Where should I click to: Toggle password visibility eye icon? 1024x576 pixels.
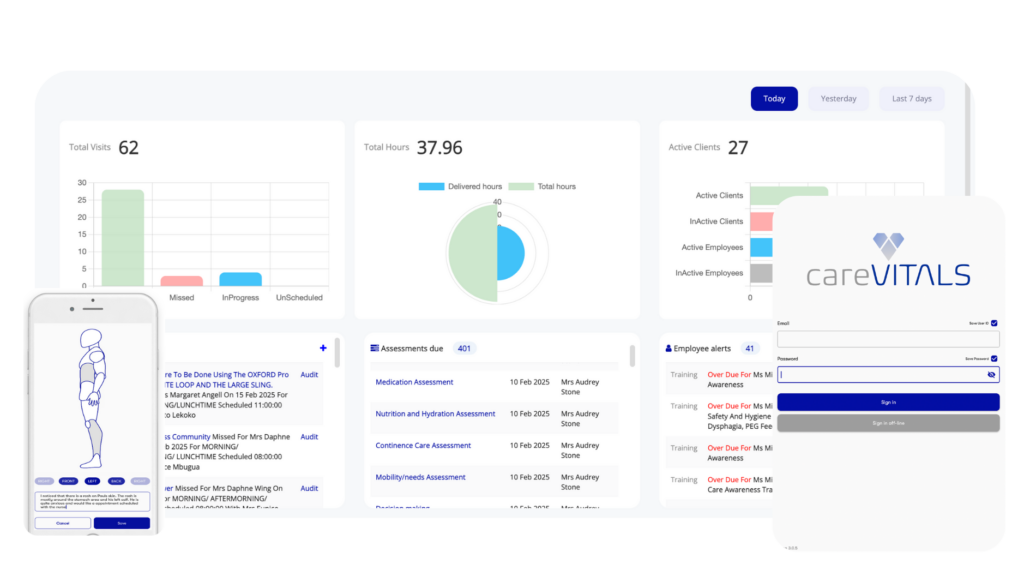(991, 375)
